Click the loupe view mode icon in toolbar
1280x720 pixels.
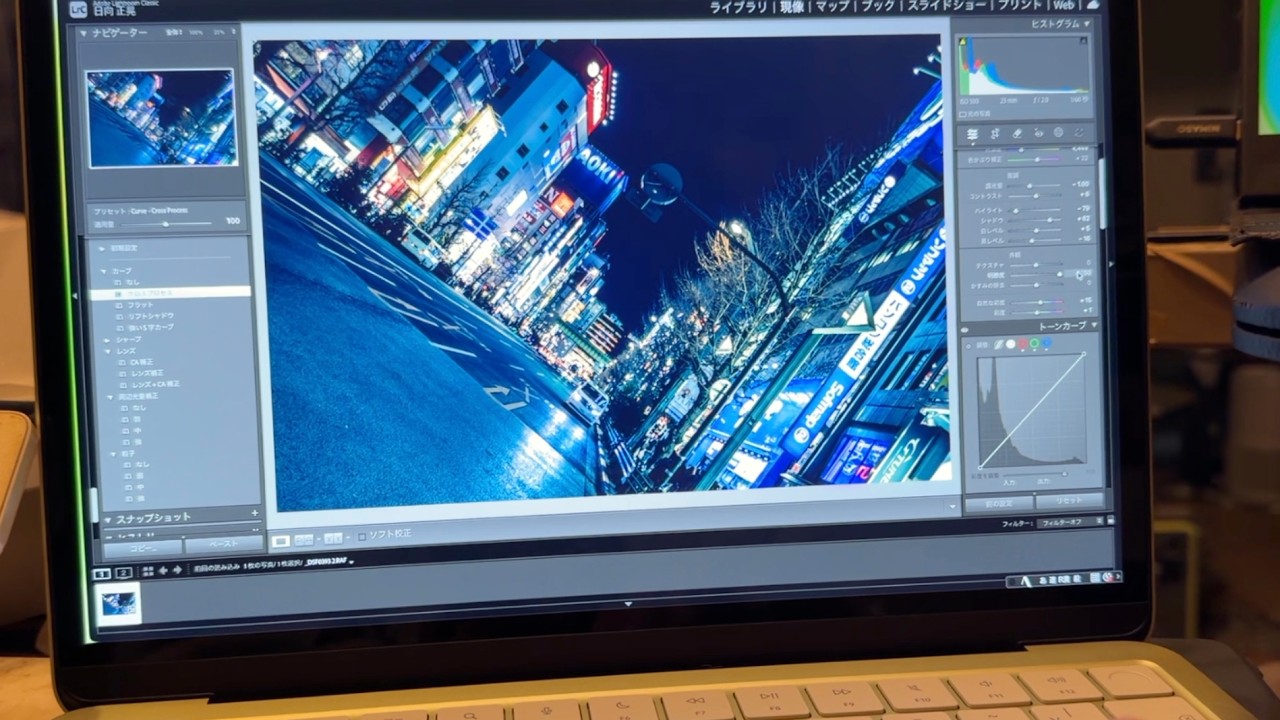(x=281, y=540)
